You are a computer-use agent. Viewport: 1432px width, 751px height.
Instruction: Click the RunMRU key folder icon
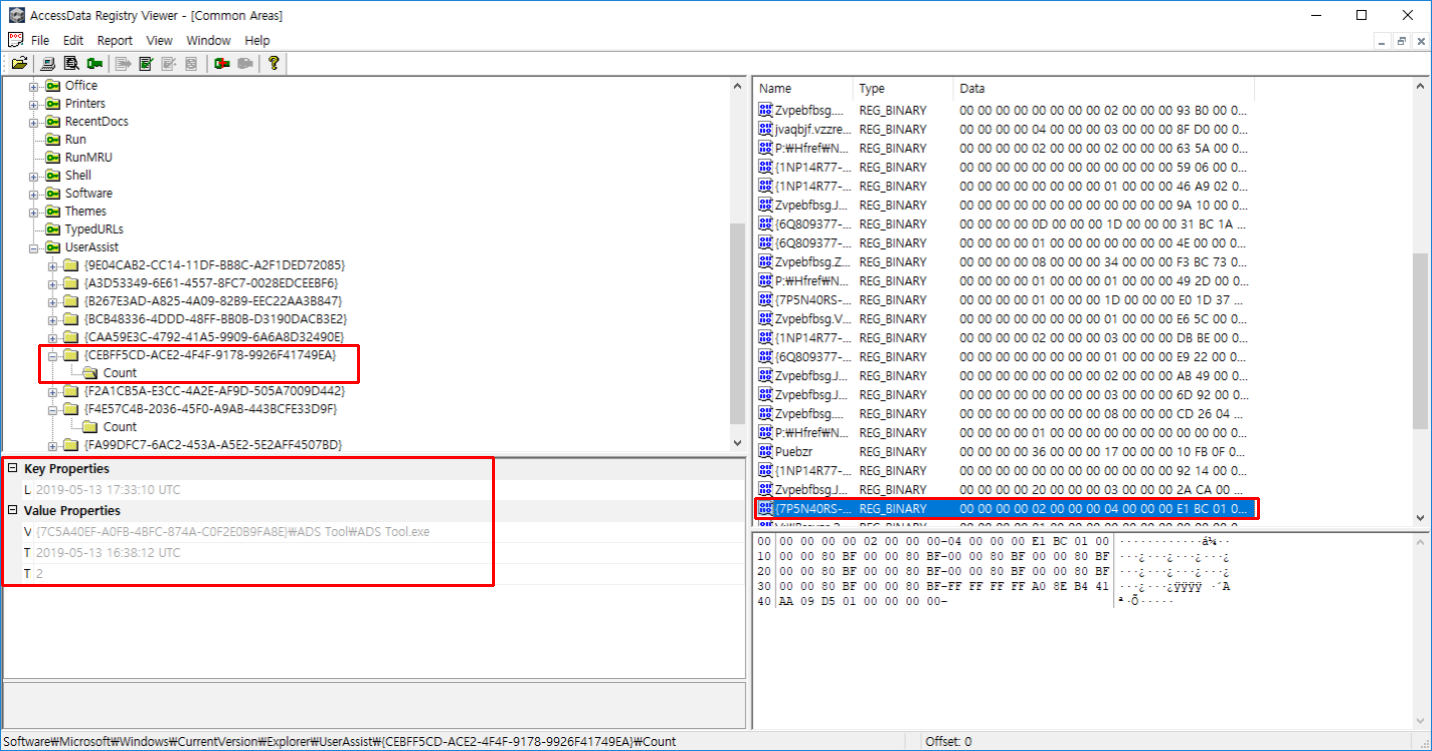[53, 158]
